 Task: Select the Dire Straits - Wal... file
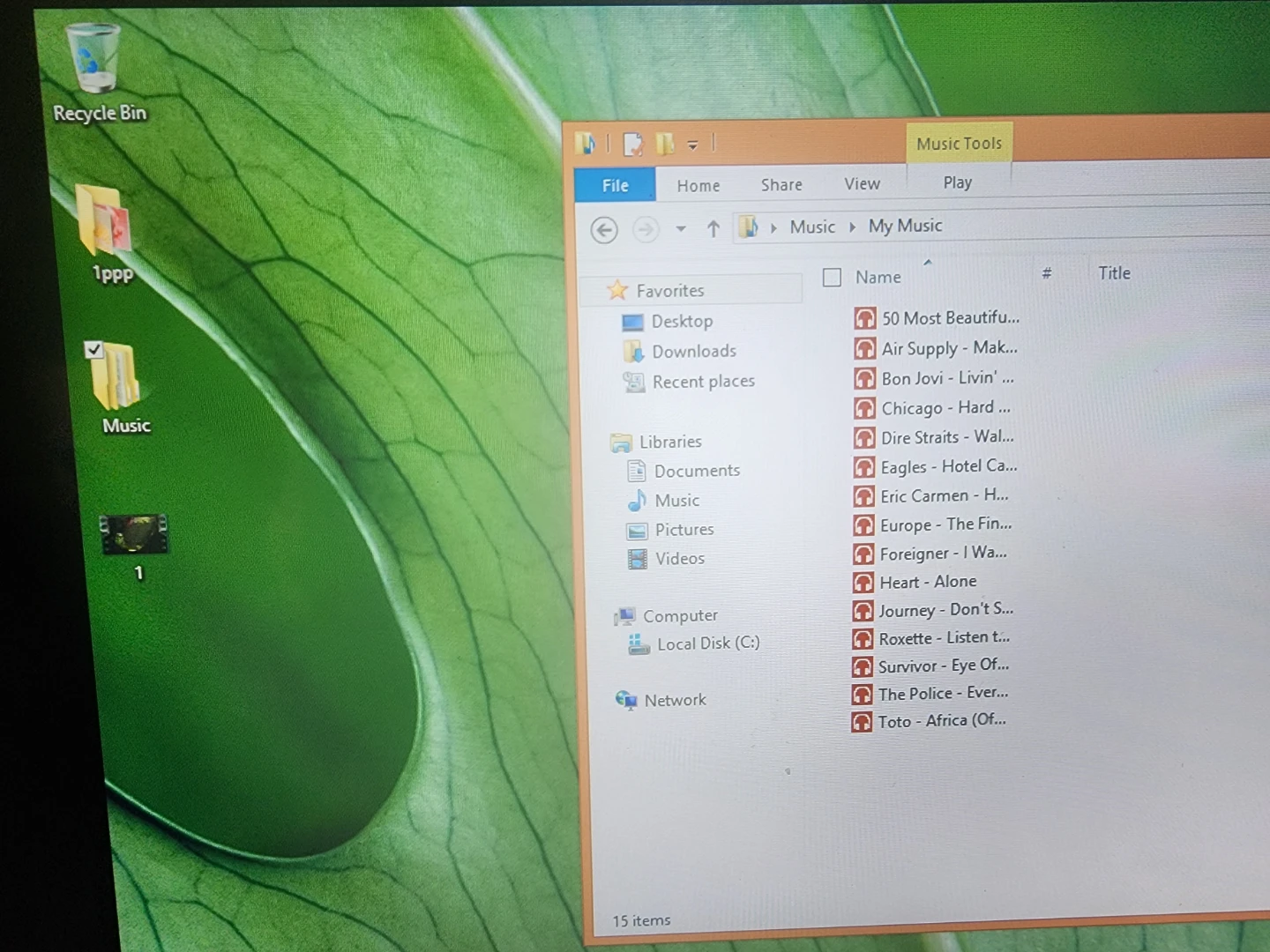(x=934, y=437)
